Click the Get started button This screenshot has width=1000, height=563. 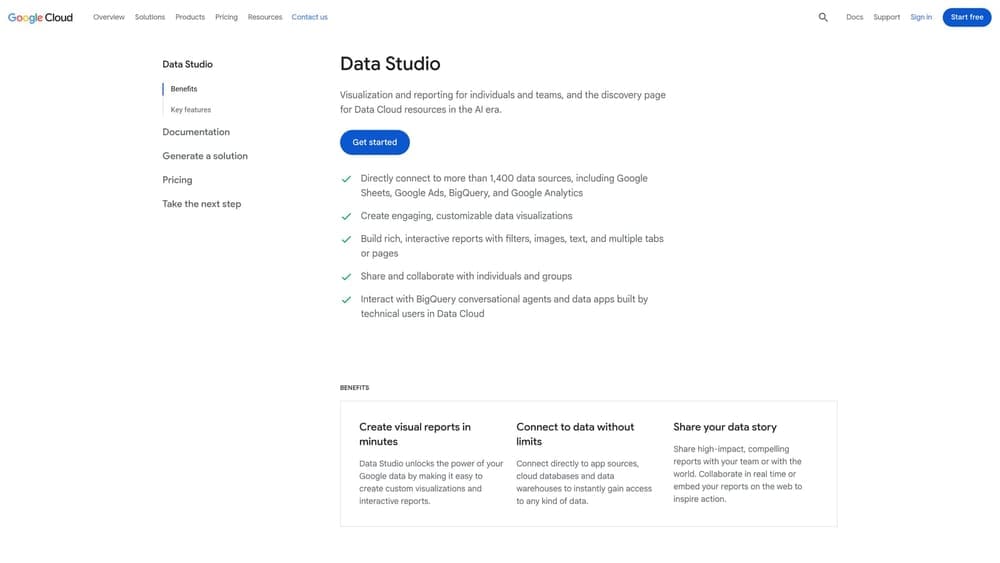374,142
